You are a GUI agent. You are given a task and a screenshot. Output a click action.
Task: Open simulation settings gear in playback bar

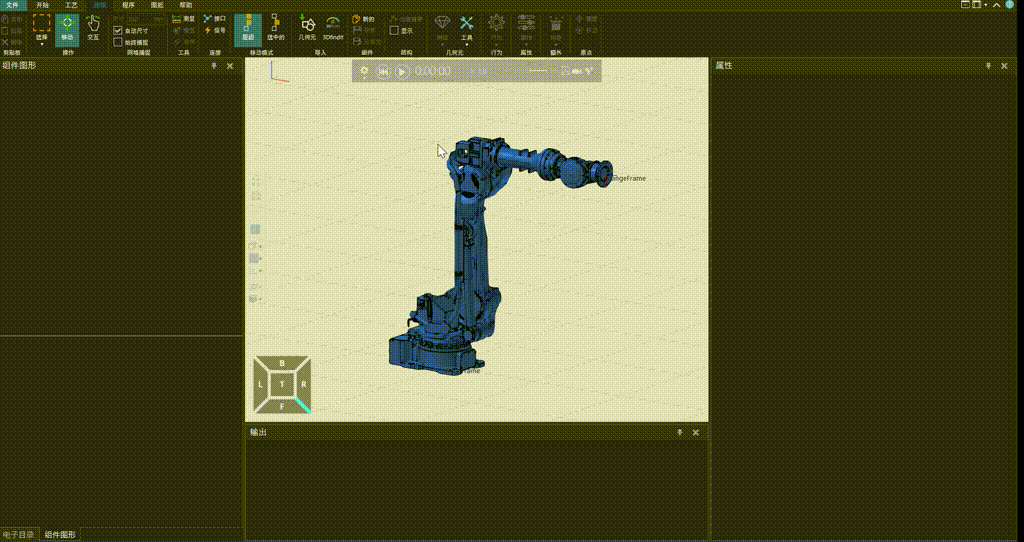[x=364, y=71]
